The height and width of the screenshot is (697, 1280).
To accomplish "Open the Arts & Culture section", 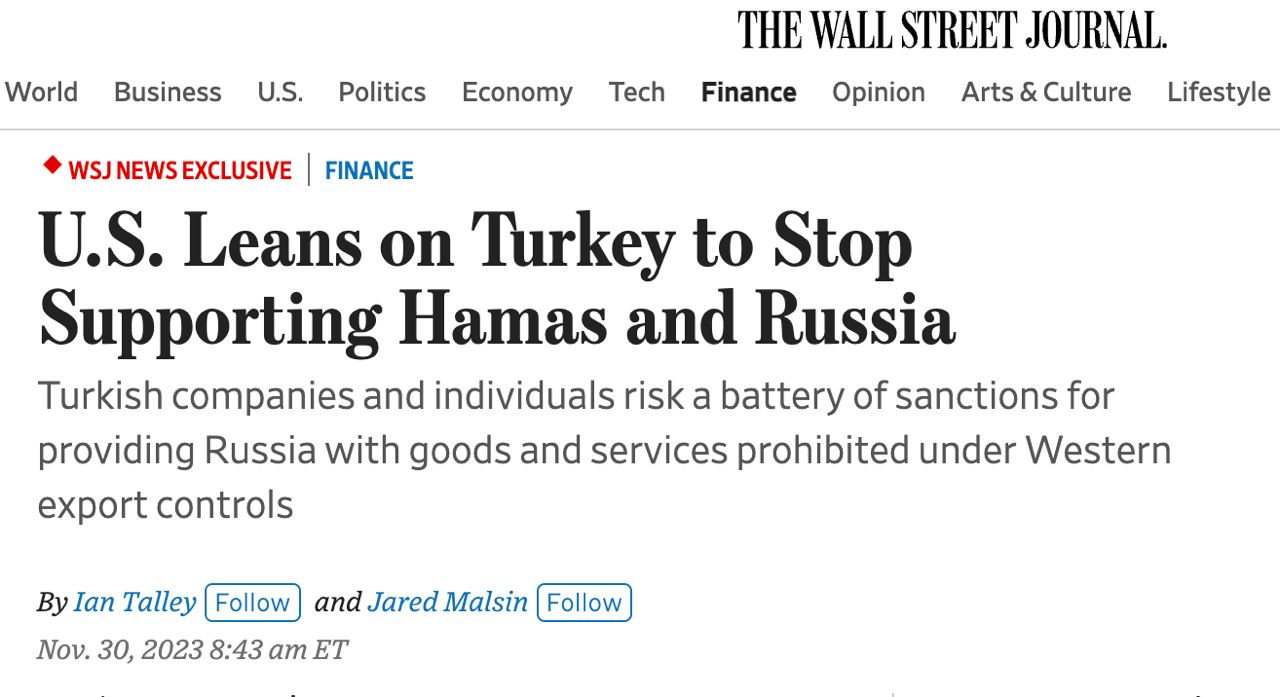I will tap(1046, 92).
